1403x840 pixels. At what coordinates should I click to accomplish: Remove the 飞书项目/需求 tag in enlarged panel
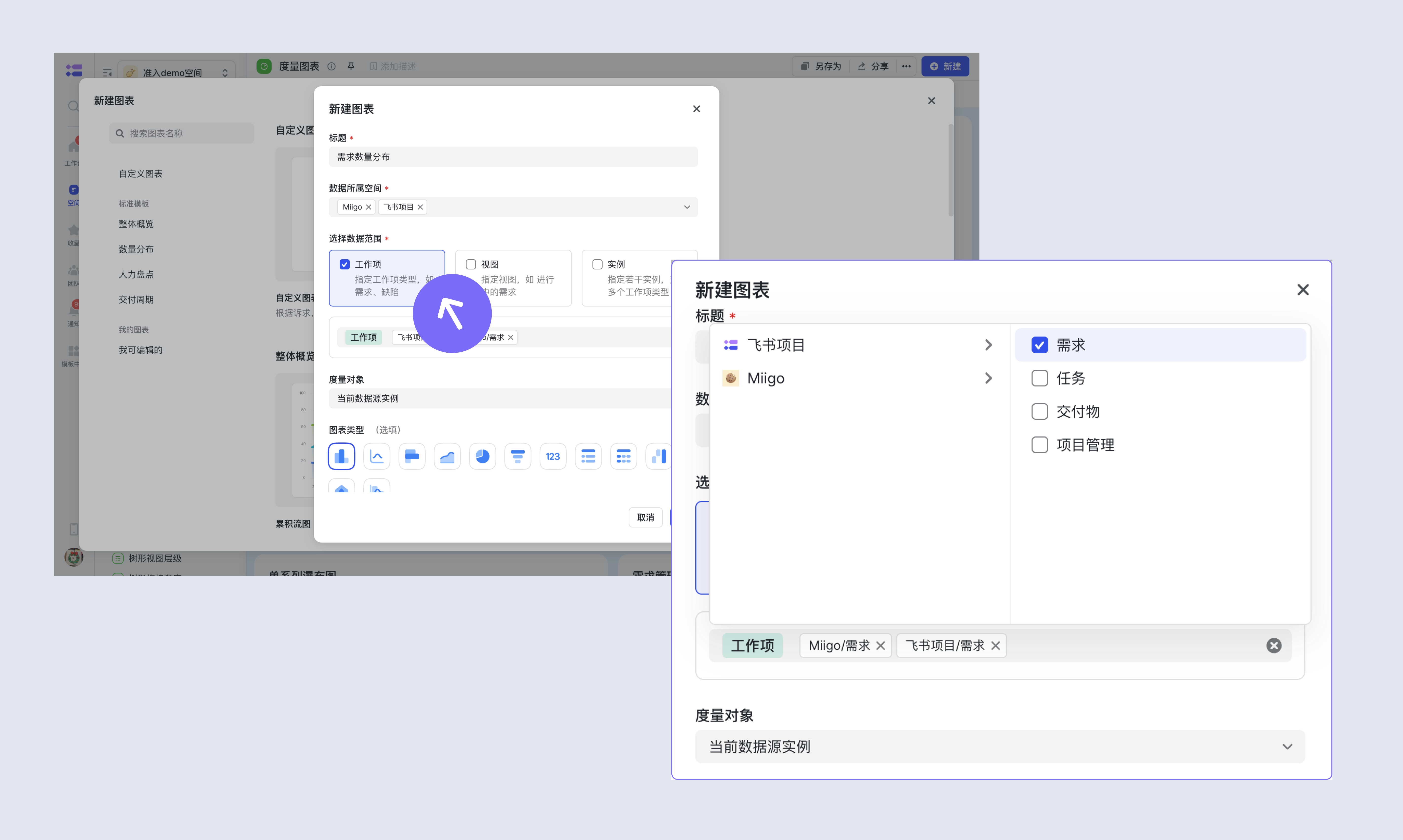click(x=995, y=645)
